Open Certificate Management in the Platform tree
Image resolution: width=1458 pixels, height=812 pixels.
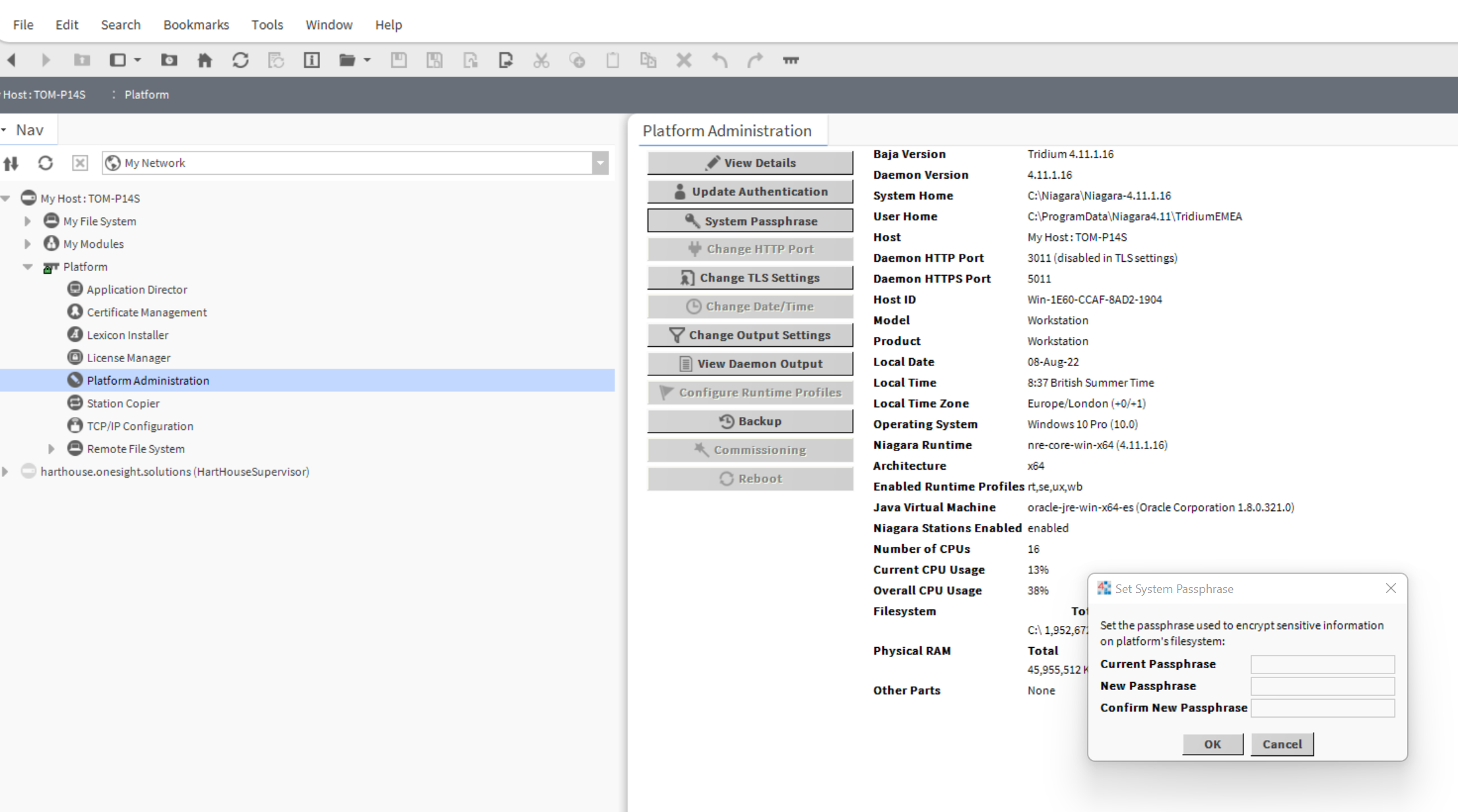[x=147, y=312]
